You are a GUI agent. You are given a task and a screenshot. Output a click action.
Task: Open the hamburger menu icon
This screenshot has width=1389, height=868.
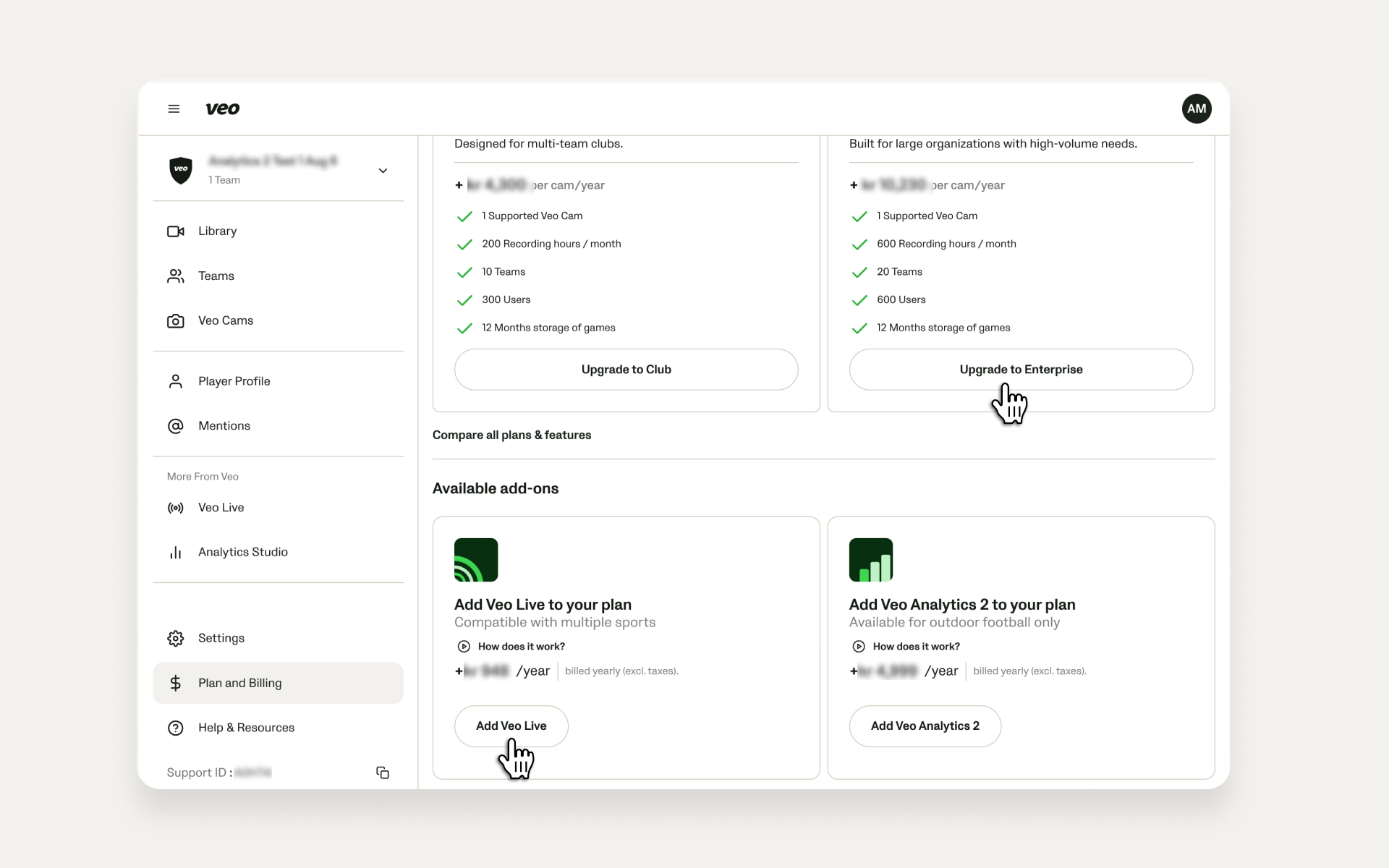pyautogui.click(x=174, y=109)
